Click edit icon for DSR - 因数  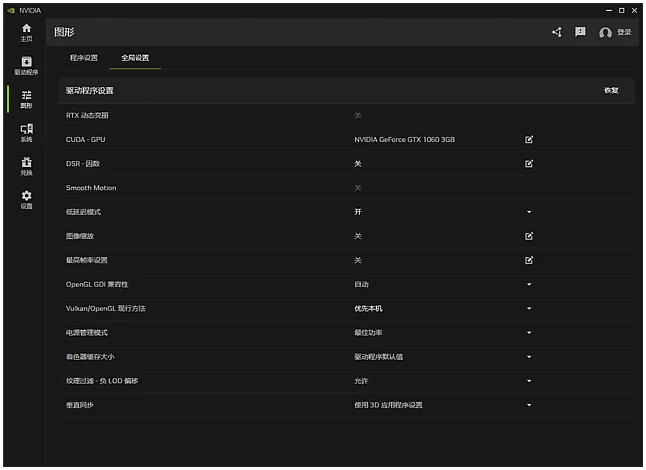(x=529, y=163)
